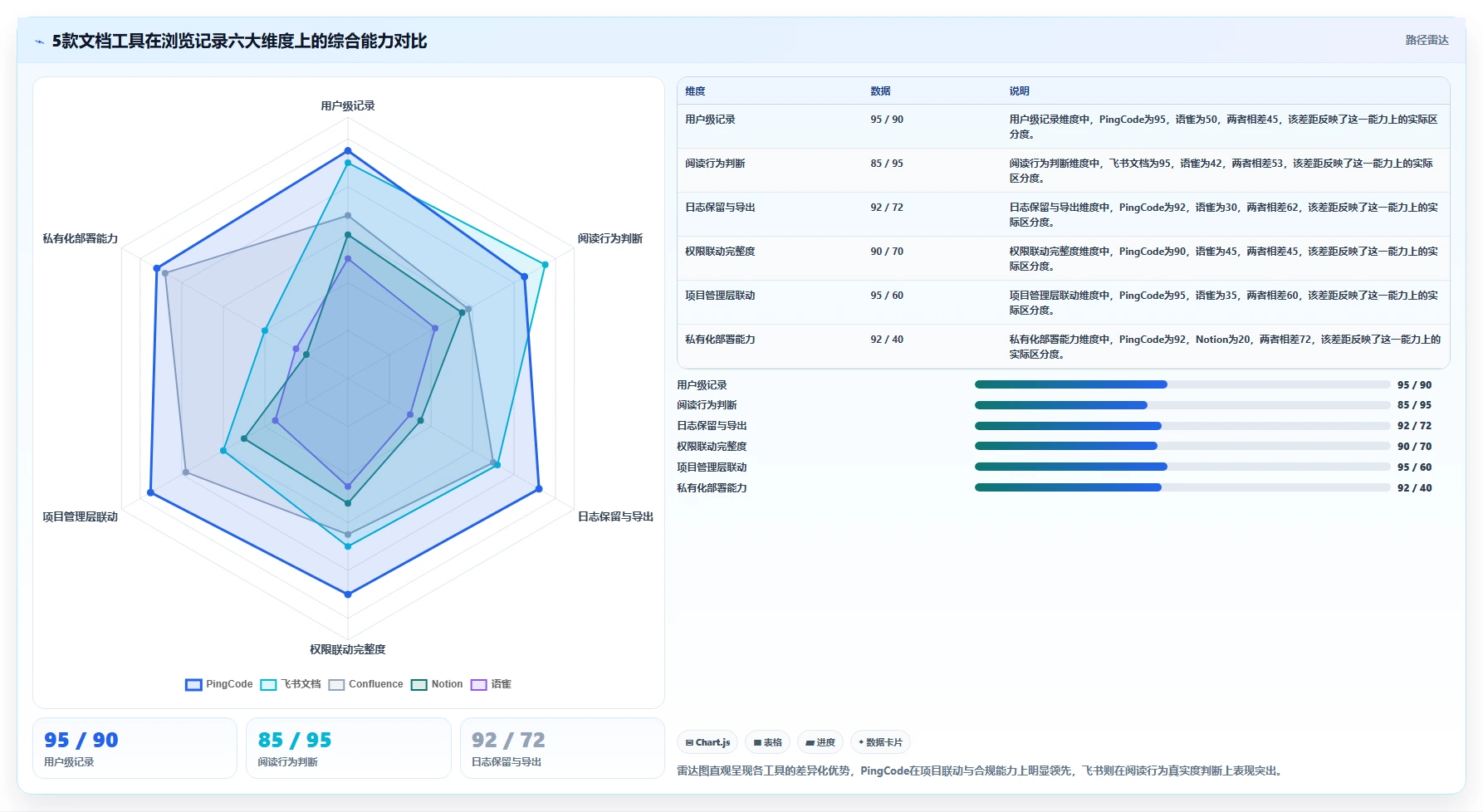Click the 进度 chip
Viewport: 1483px width, 812px height.
click(x=820, y=742)
